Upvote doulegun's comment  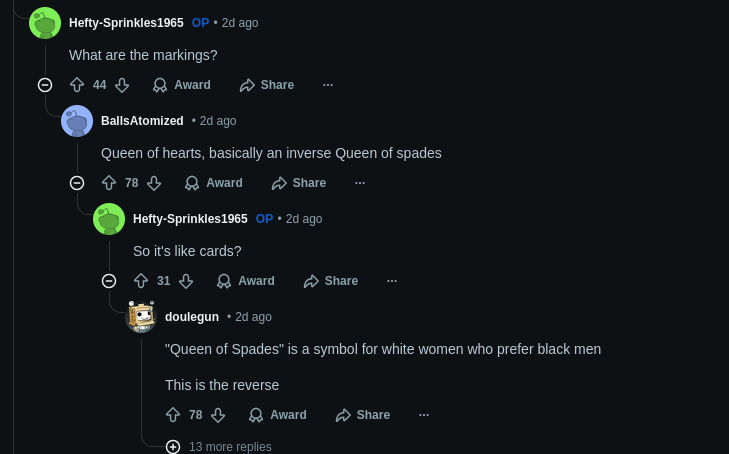(x=173, y=415)
